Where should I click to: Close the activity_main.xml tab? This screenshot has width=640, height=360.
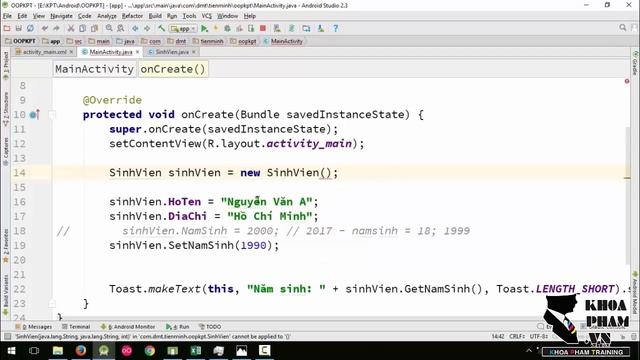[x=71, y=52]
